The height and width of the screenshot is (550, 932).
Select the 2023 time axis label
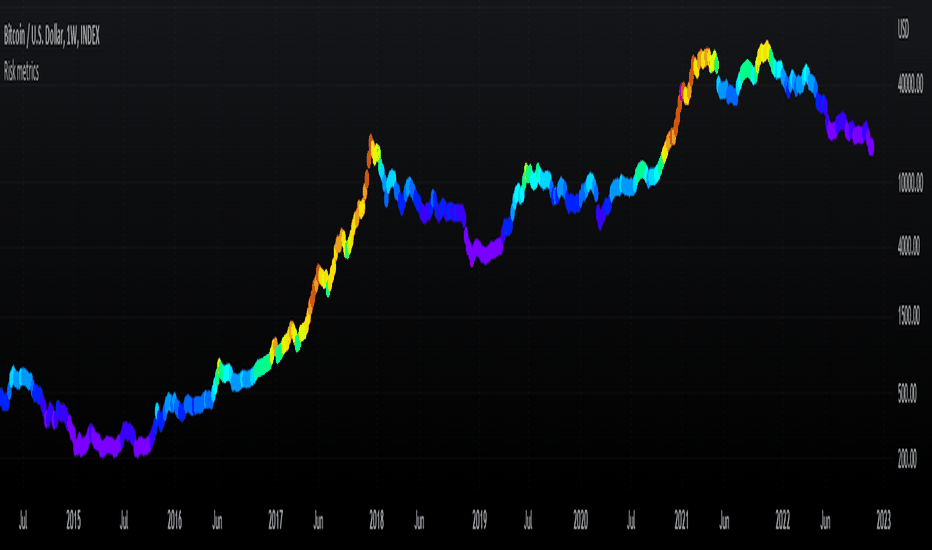click(x=883, y=520)
